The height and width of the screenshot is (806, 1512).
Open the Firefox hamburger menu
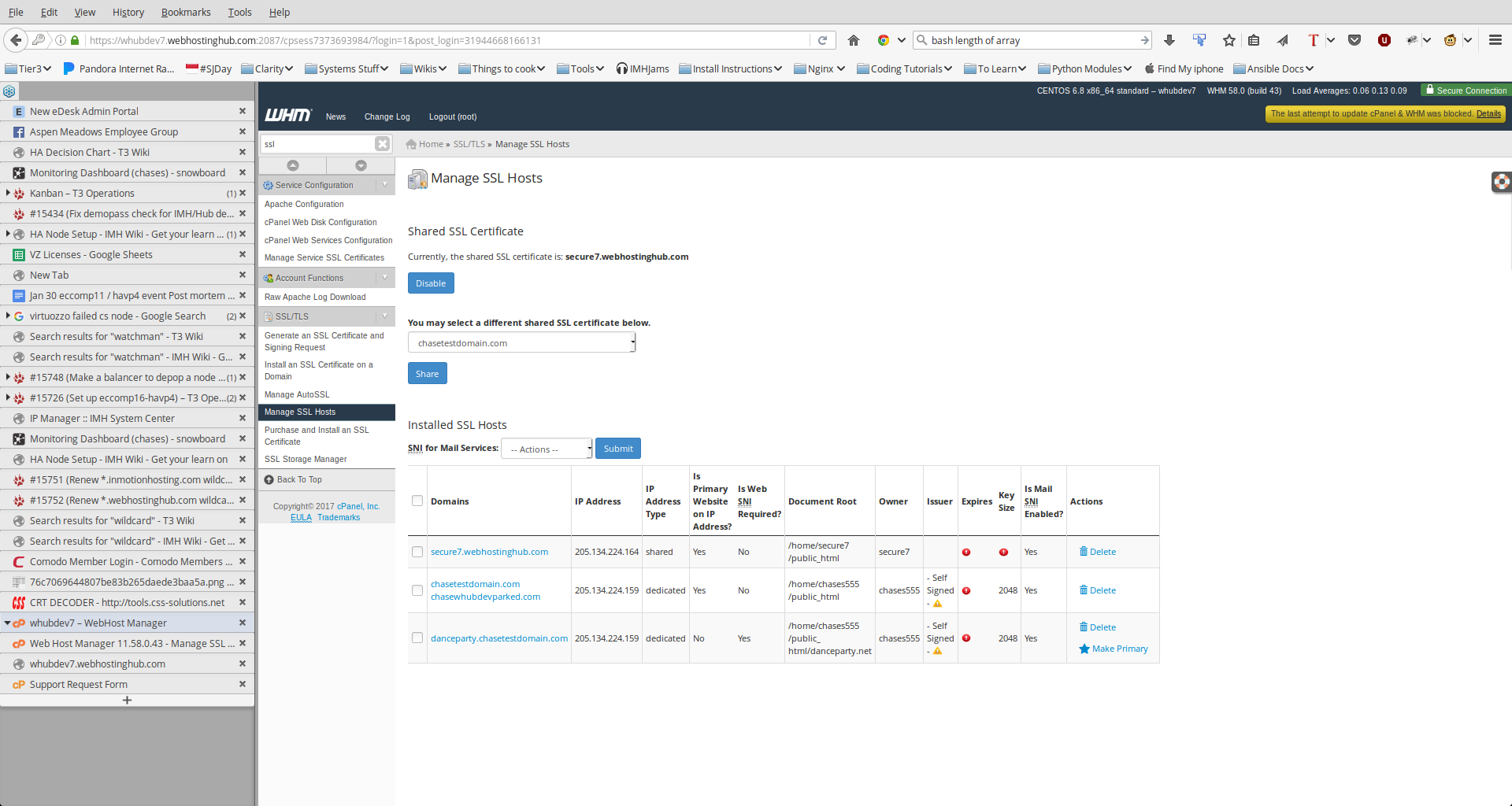[x=1495, y=40]
